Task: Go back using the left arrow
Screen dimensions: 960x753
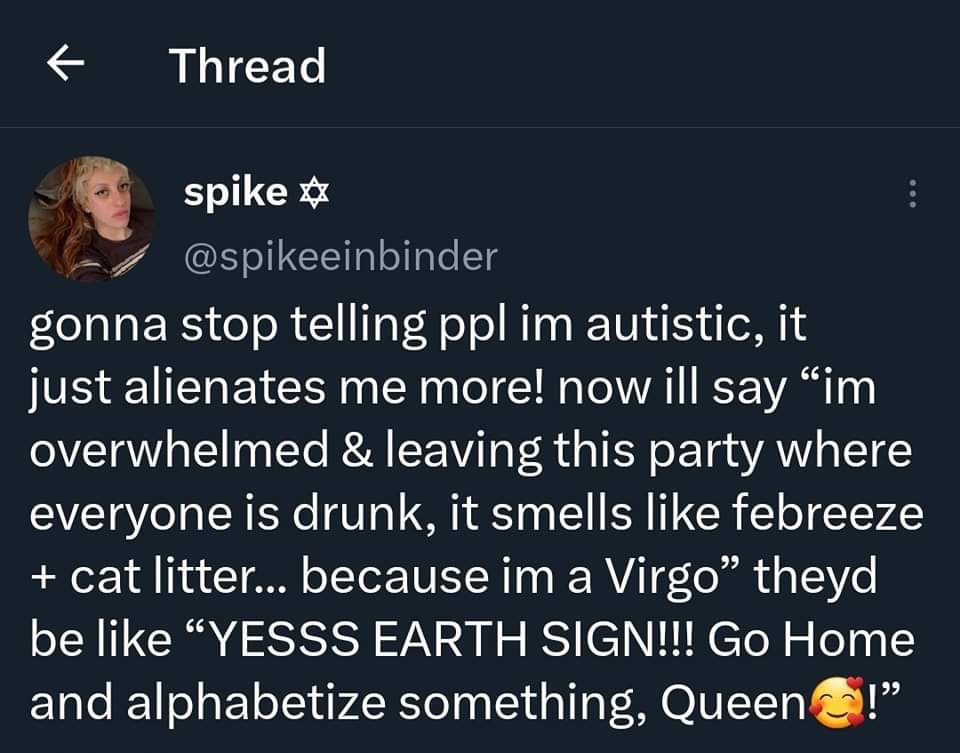Action: pos(66,66)
